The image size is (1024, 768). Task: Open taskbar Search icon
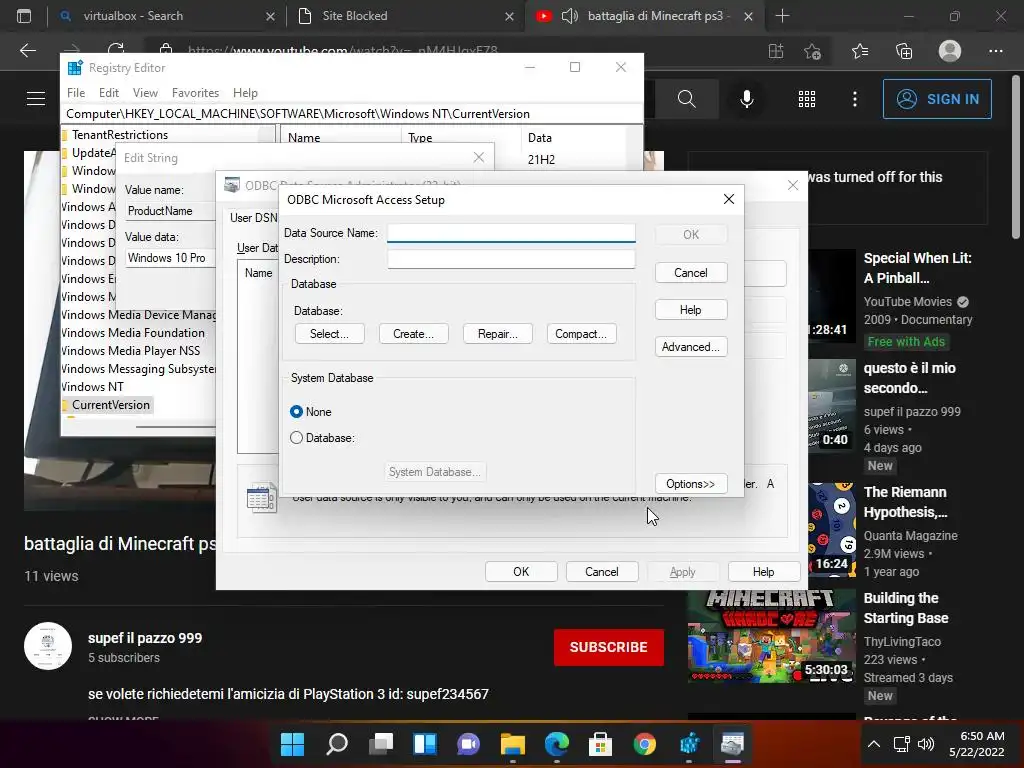point(337,744)
